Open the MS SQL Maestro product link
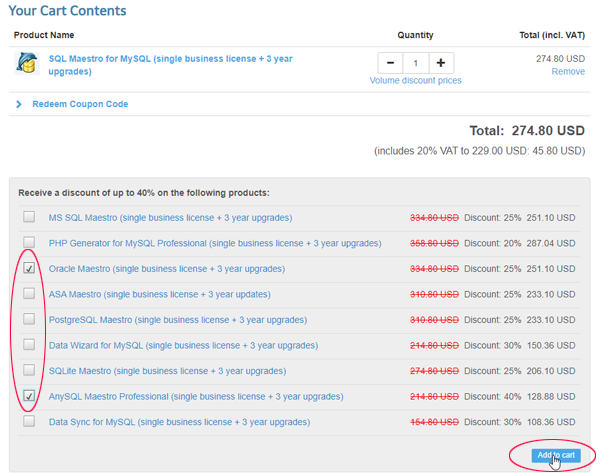 (x=170, y=218)
